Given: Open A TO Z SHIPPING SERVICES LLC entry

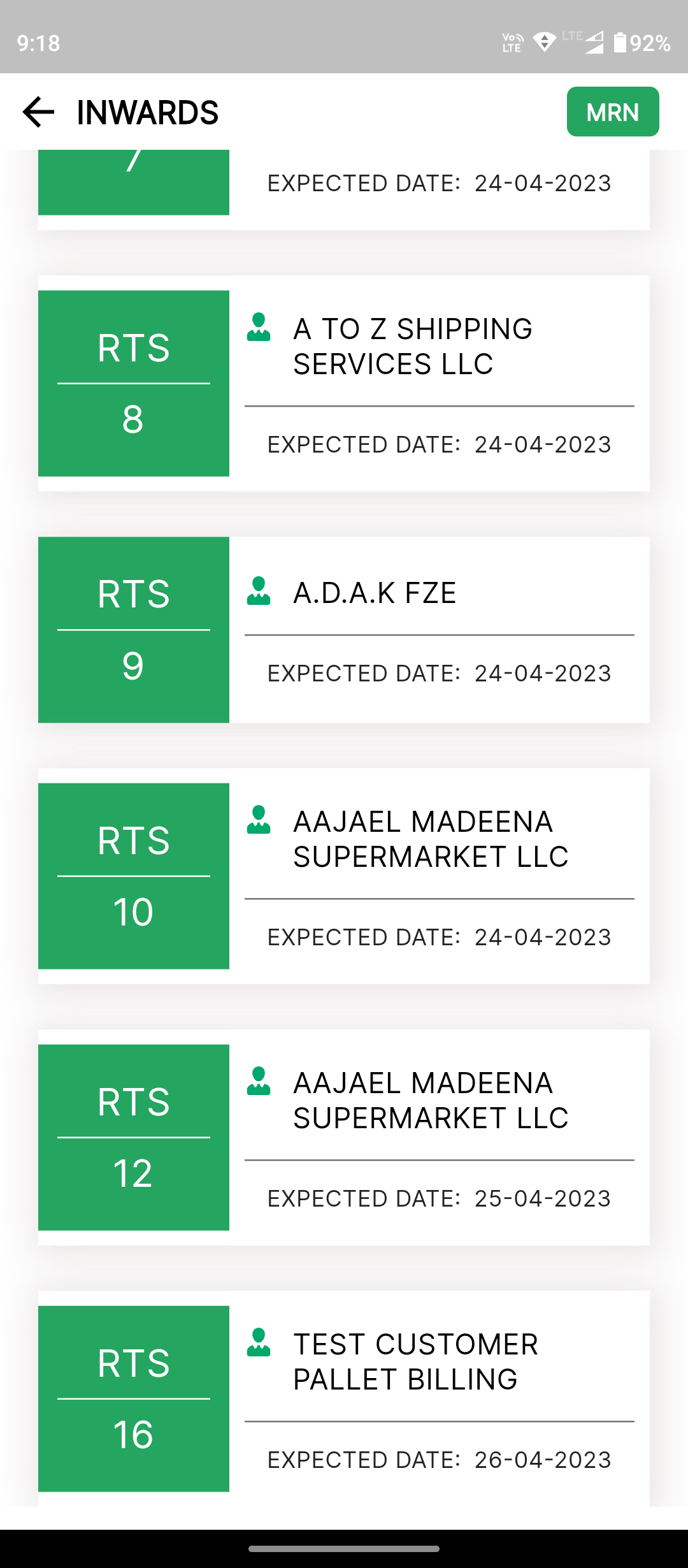Looking at the screenshot, I should pyautogui.click(x=412, y=347).
